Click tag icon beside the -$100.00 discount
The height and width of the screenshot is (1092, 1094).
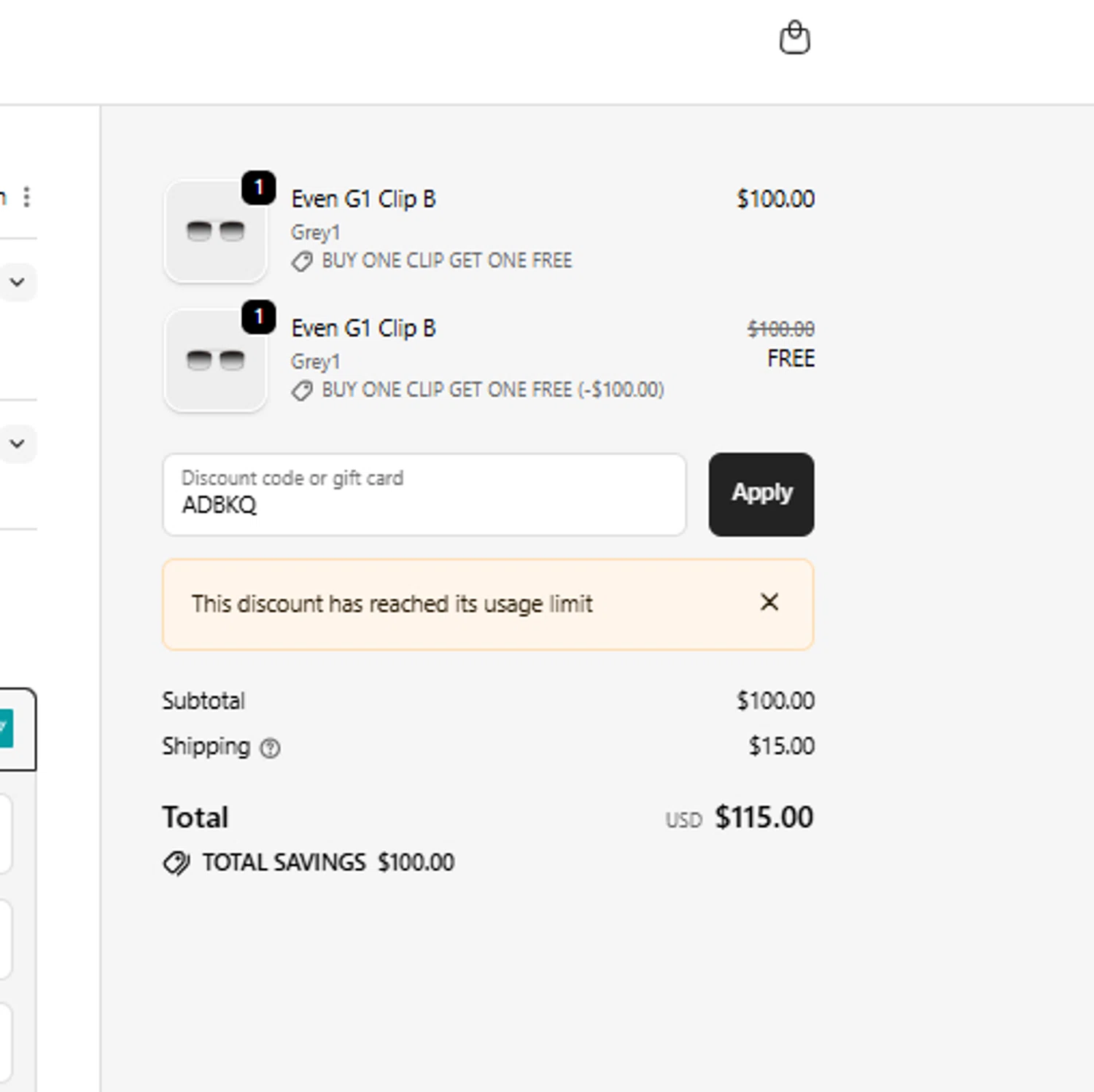(302, 390)
